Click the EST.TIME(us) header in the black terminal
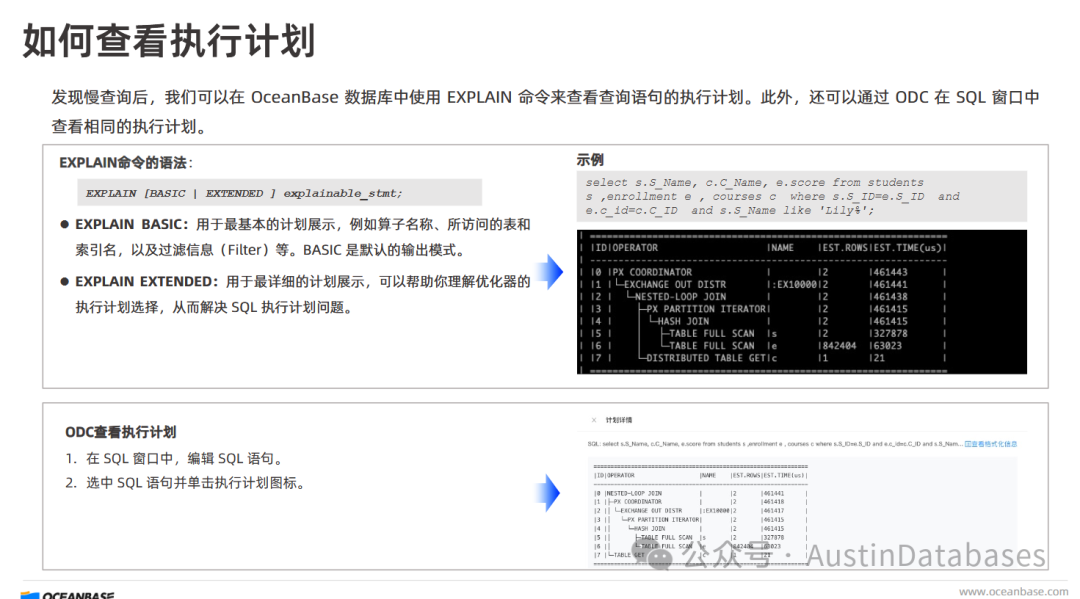1080x599 pixels. 907,248
